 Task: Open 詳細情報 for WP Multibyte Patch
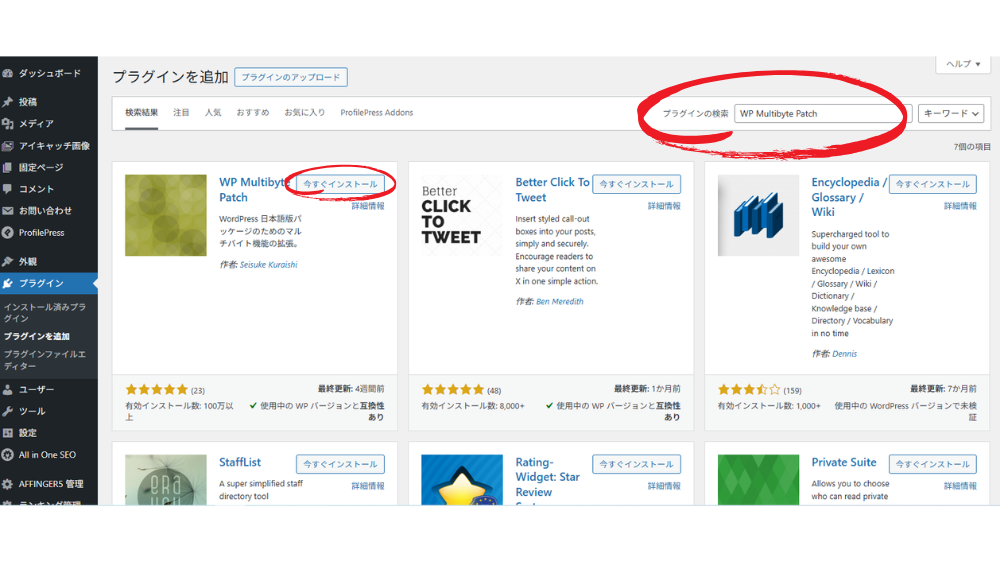click(368, 206)
